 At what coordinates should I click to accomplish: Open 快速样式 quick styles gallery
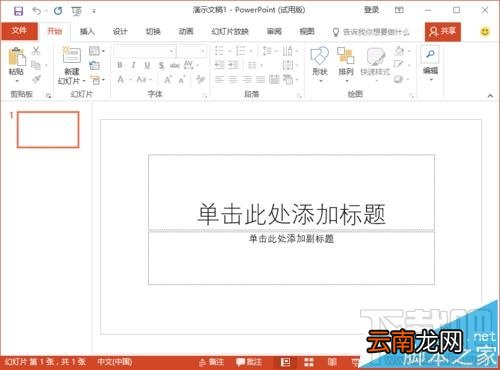375,63
